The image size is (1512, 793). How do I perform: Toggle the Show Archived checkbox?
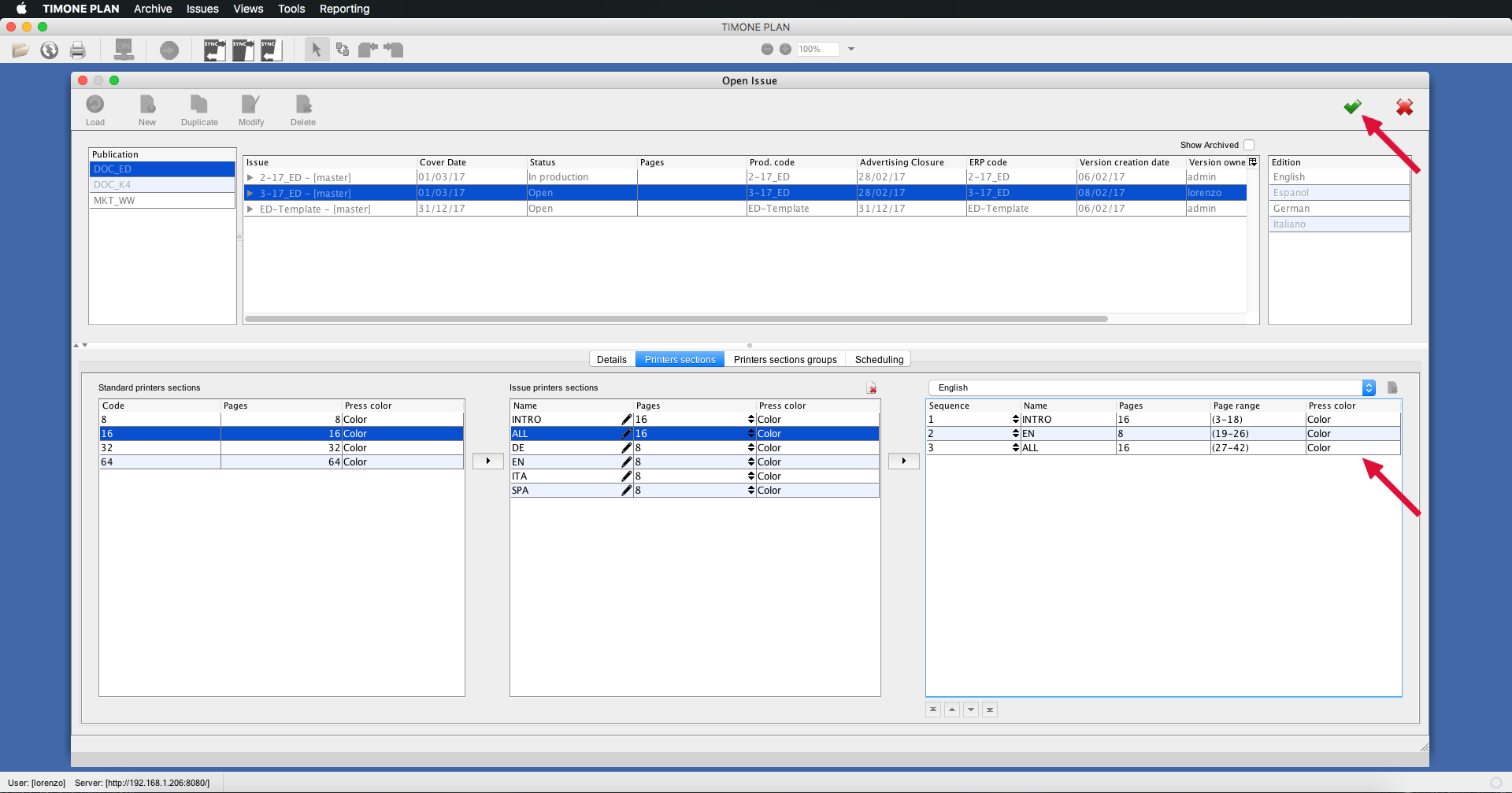1249,145
